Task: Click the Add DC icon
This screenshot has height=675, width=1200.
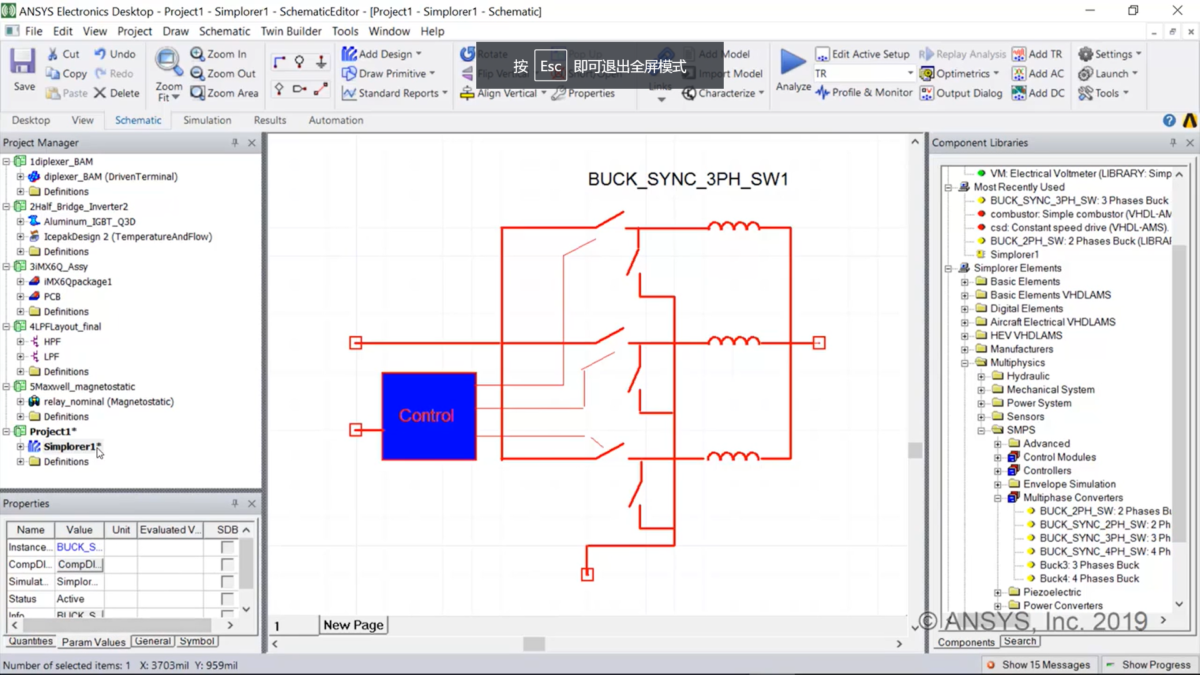Action: click(1018, 93)
